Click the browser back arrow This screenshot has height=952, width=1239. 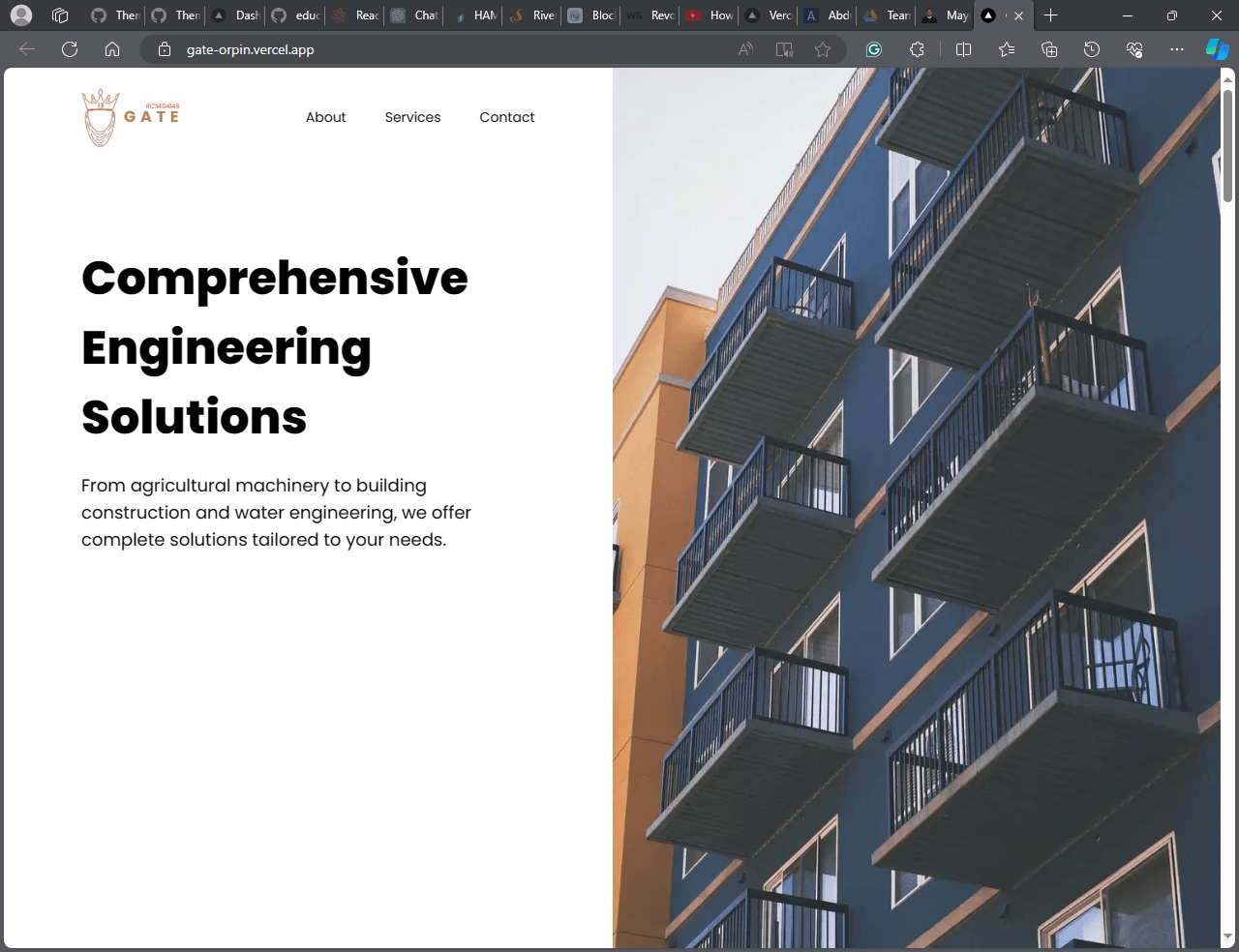pyautogui.click(x=27, y=49)
